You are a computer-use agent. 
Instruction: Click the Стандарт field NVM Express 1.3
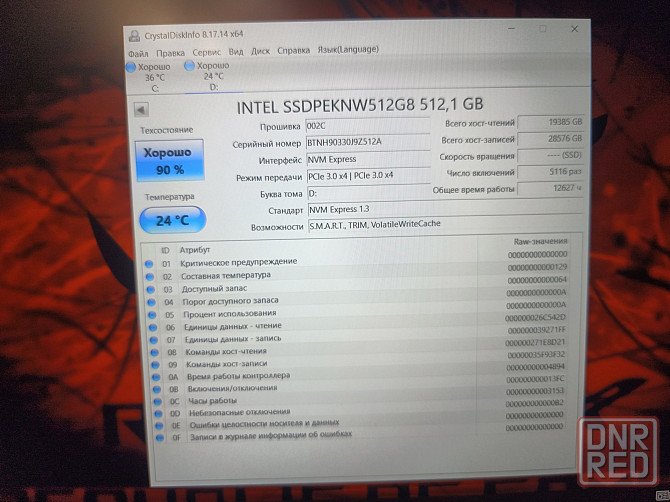[445, 208]
